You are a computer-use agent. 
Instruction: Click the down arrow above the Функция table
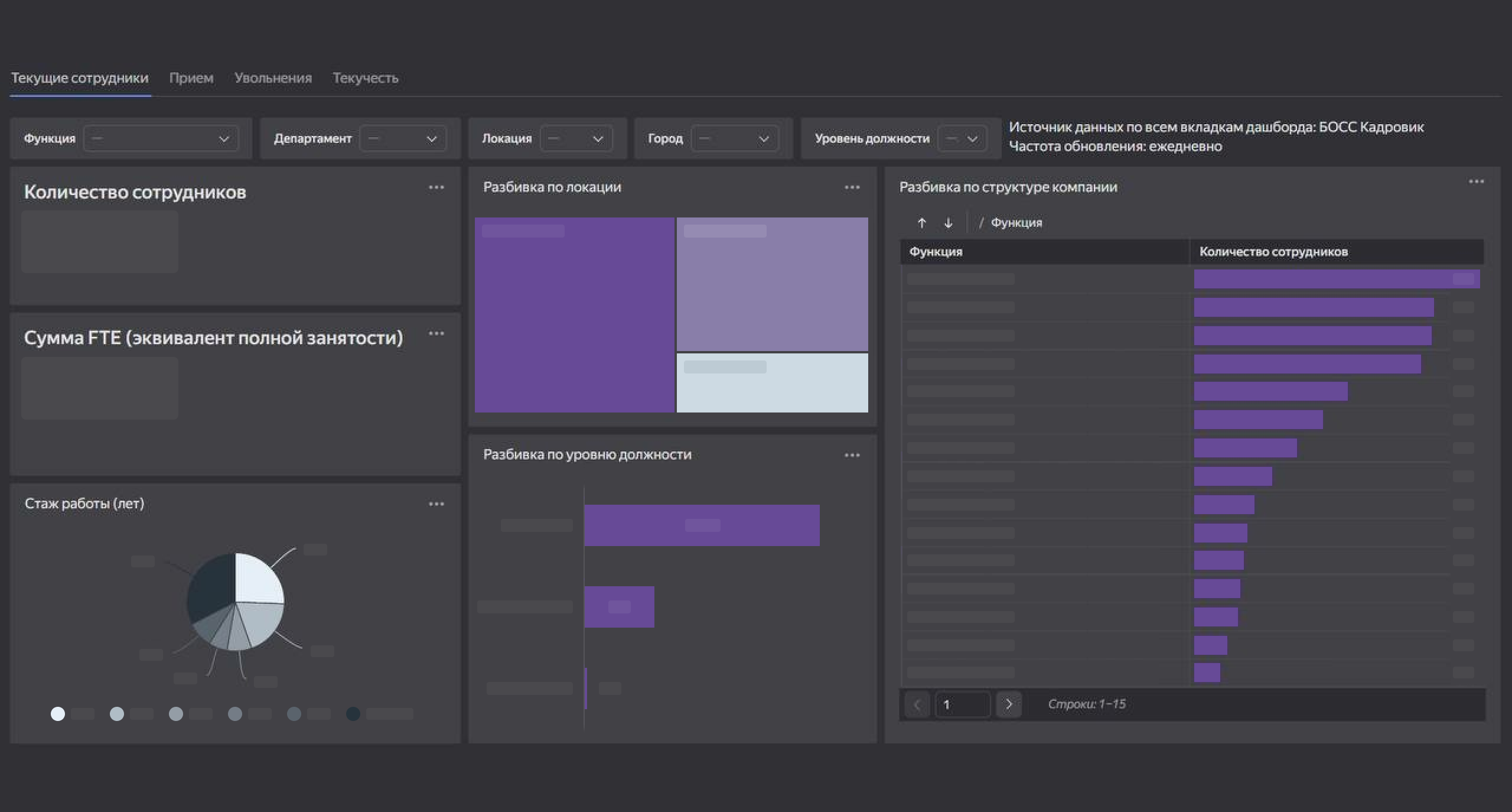tap(948, 223)
